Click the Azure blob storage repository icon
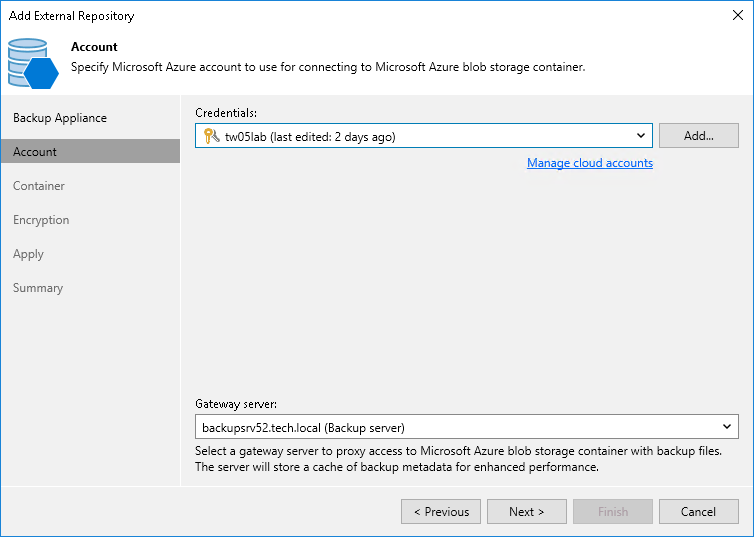This screenshot has width=754, height=537. click(x=33, y=64)
